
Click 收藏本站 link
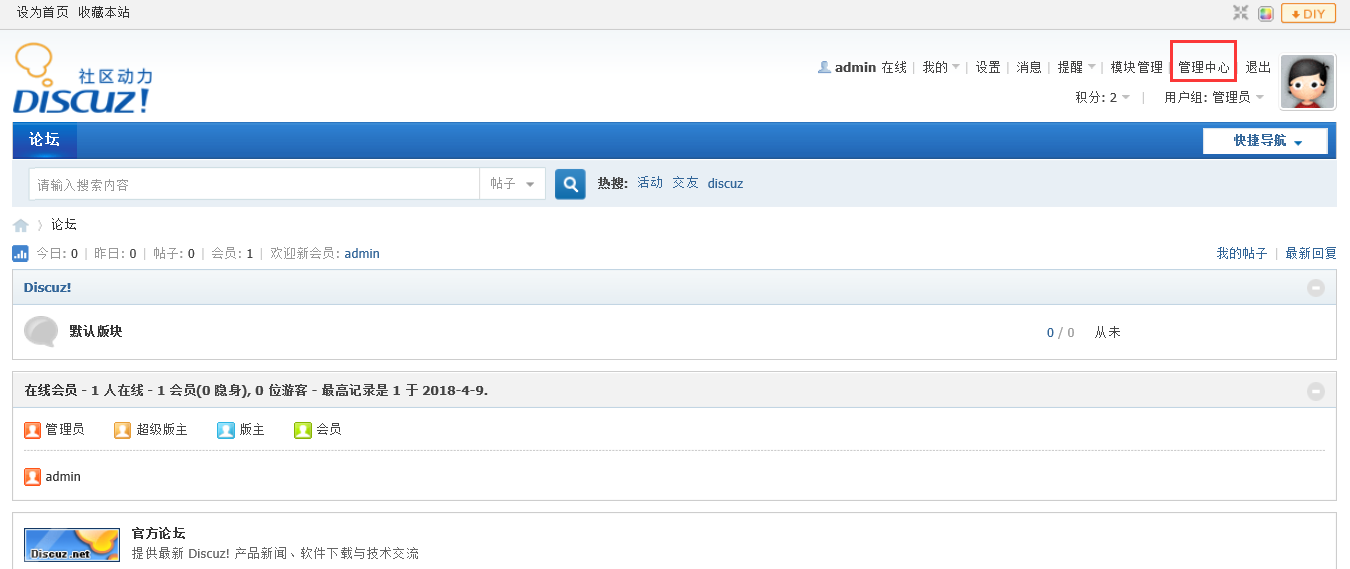click(104, 12)
